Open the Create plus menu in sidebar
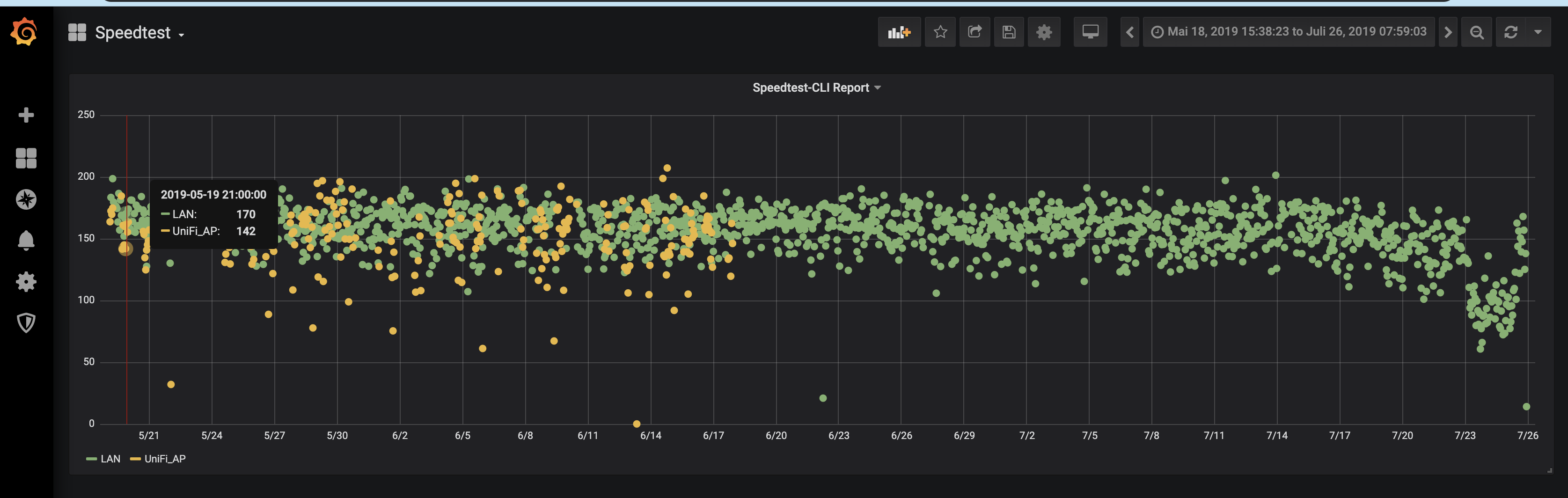This screenshot has width=1568, height=498. [x=26, y=115]
